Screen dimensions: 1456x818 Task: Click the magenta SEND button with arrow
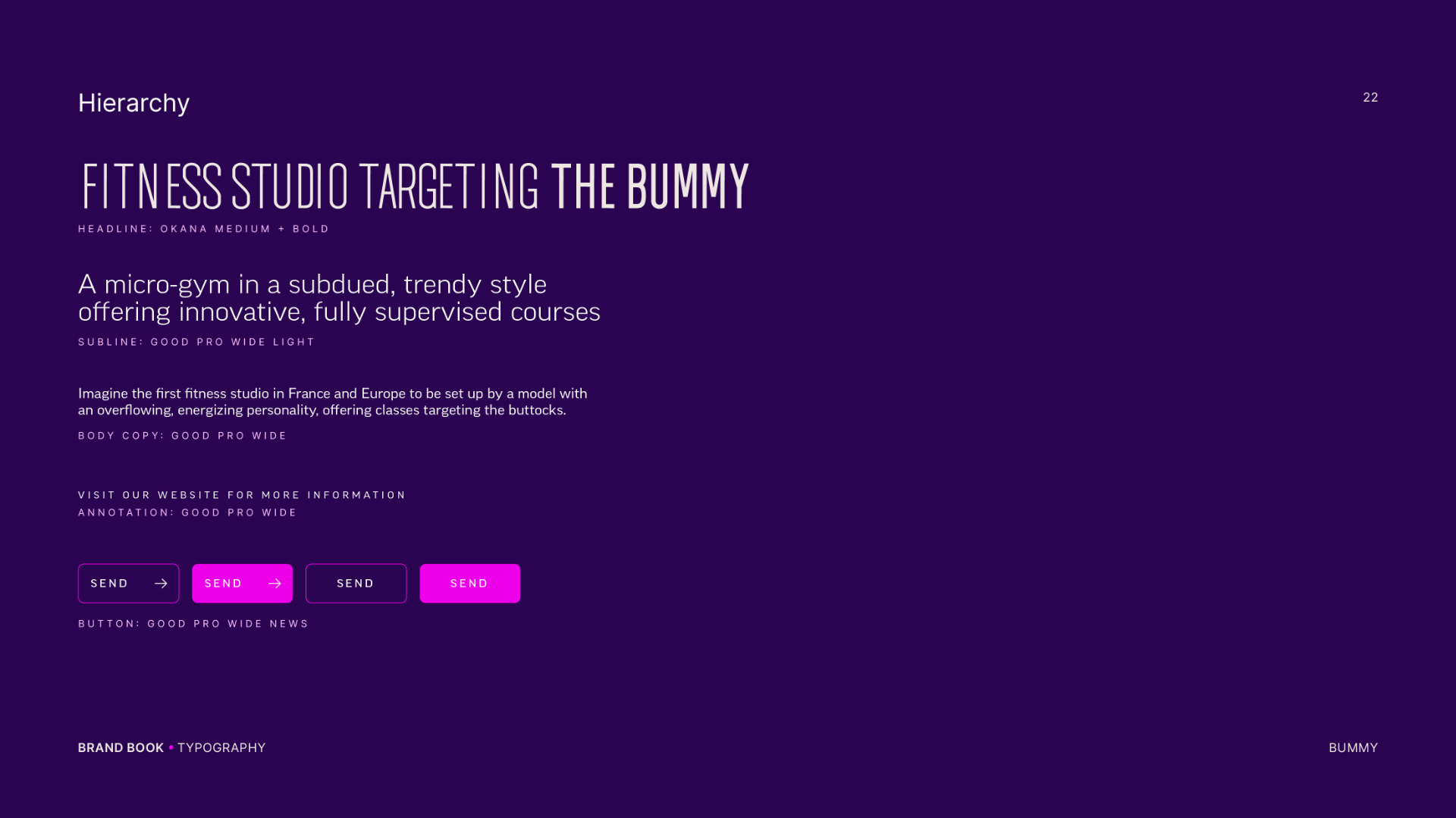coord(242,583)
